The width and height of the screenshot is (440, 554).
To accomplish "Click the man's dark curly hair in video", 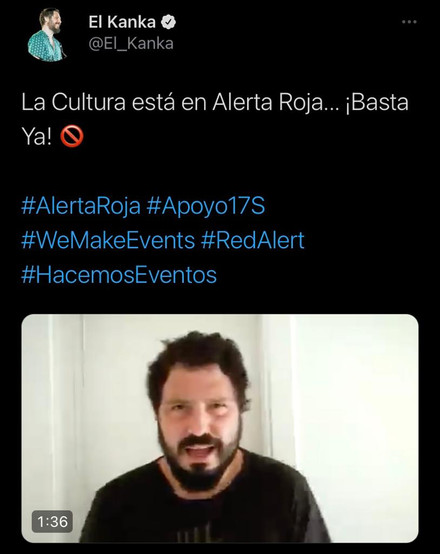I will pos(200,357).
